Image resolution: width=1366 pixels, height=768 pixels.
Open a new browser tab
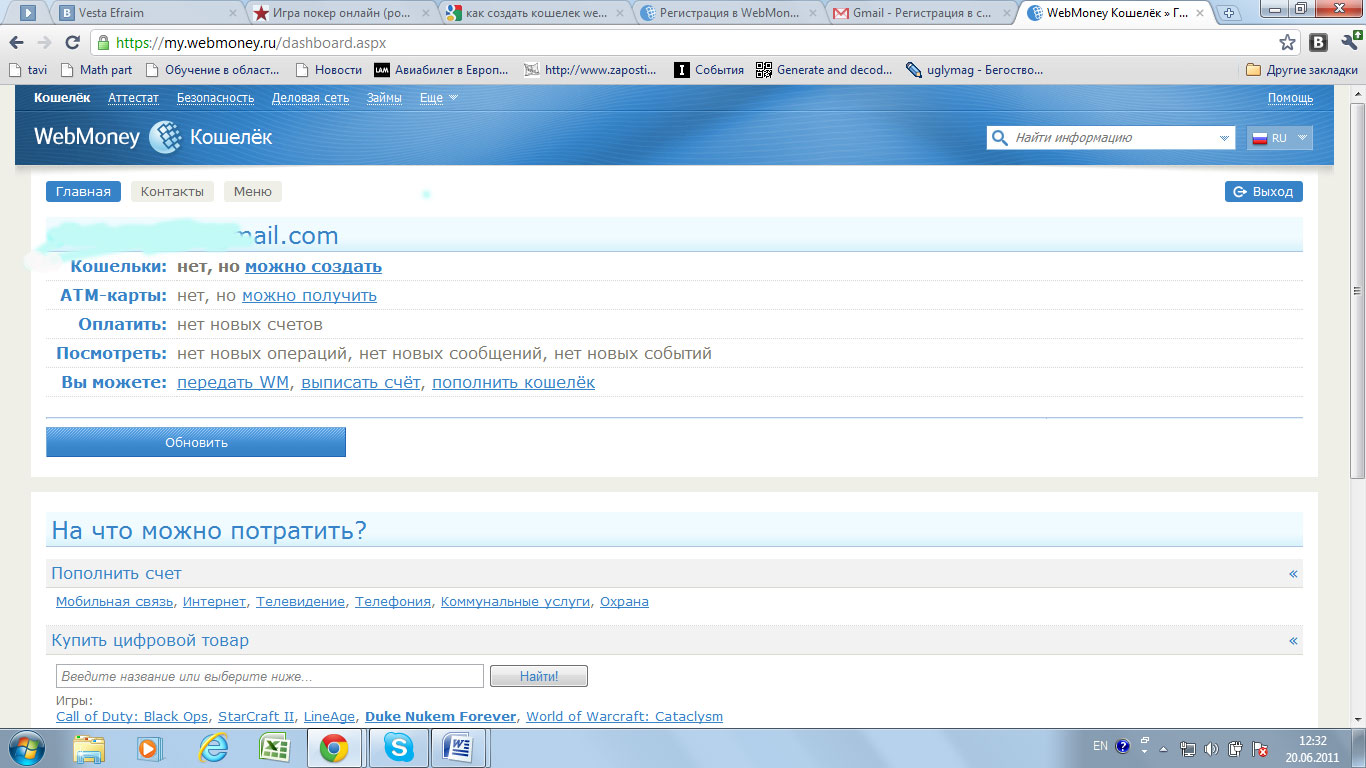click(1229, 13)
